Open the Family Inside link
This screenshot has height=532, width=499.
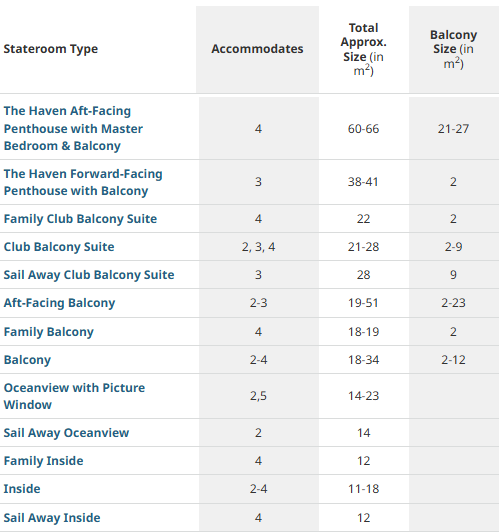43,461
